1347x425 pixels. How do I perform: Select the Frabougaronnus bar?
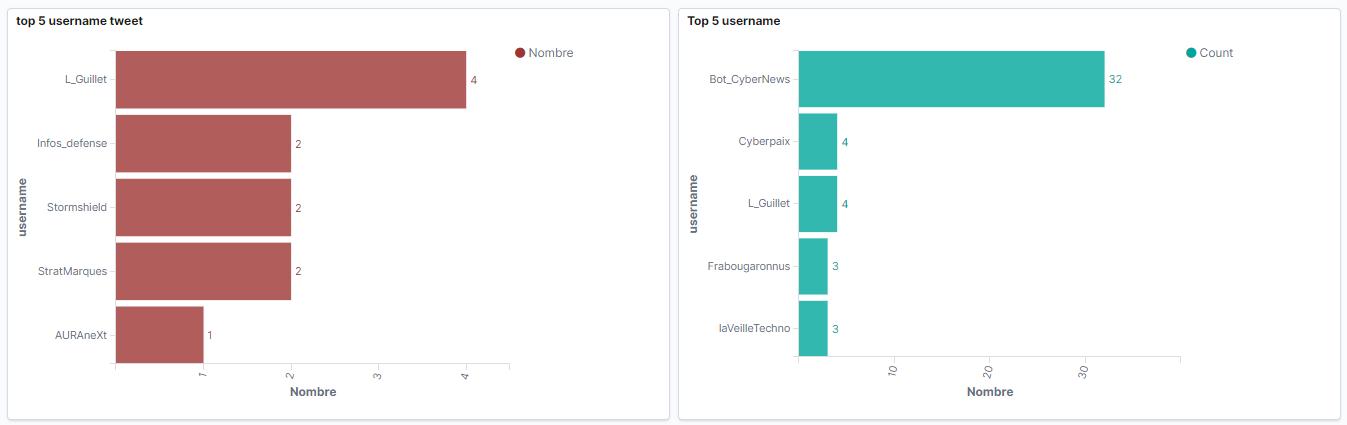click(x=813, y=266)
